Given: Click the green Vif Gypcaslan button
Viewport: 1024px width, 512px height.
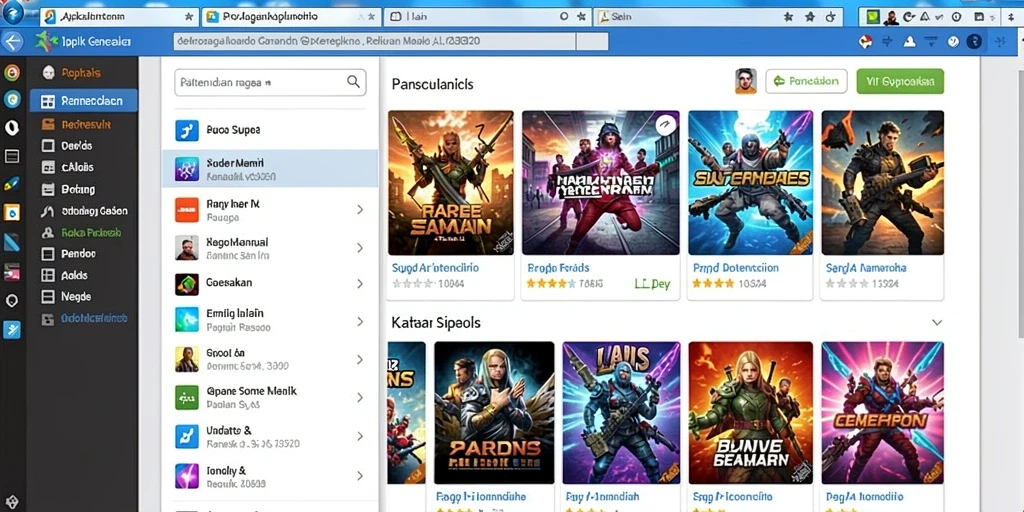Looking at the screenshot, I should pyautogui.click(x=900, y=82).
